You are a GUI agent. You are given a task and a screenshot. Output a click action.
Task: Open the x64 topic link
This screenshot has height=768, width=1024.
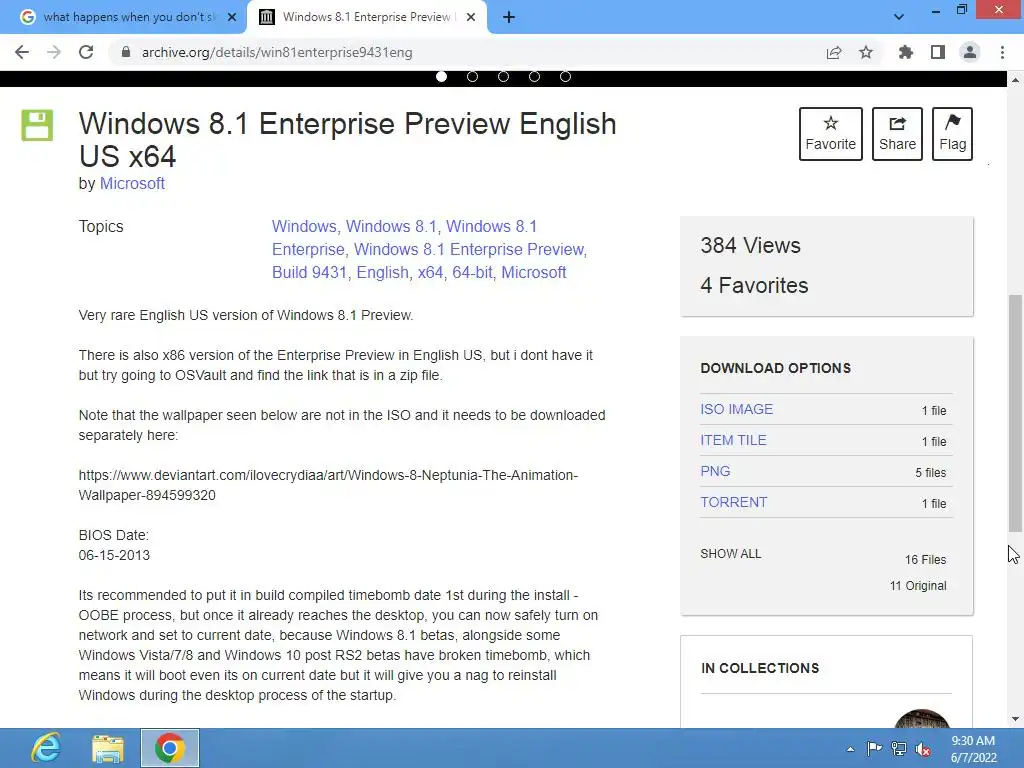point(430,272)
